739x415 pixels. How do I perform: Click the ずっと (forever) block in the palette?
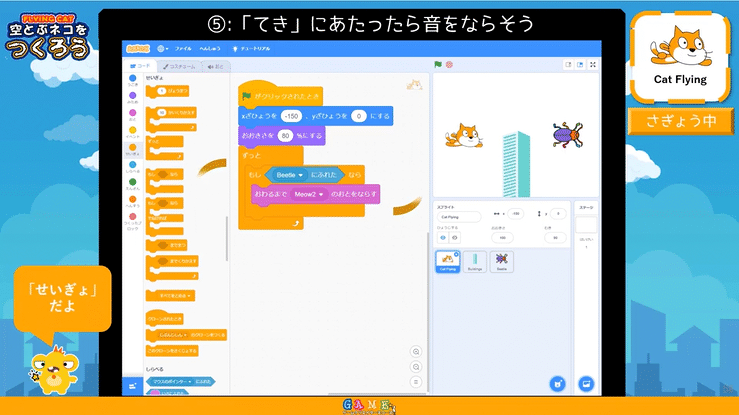click(164, 148)
